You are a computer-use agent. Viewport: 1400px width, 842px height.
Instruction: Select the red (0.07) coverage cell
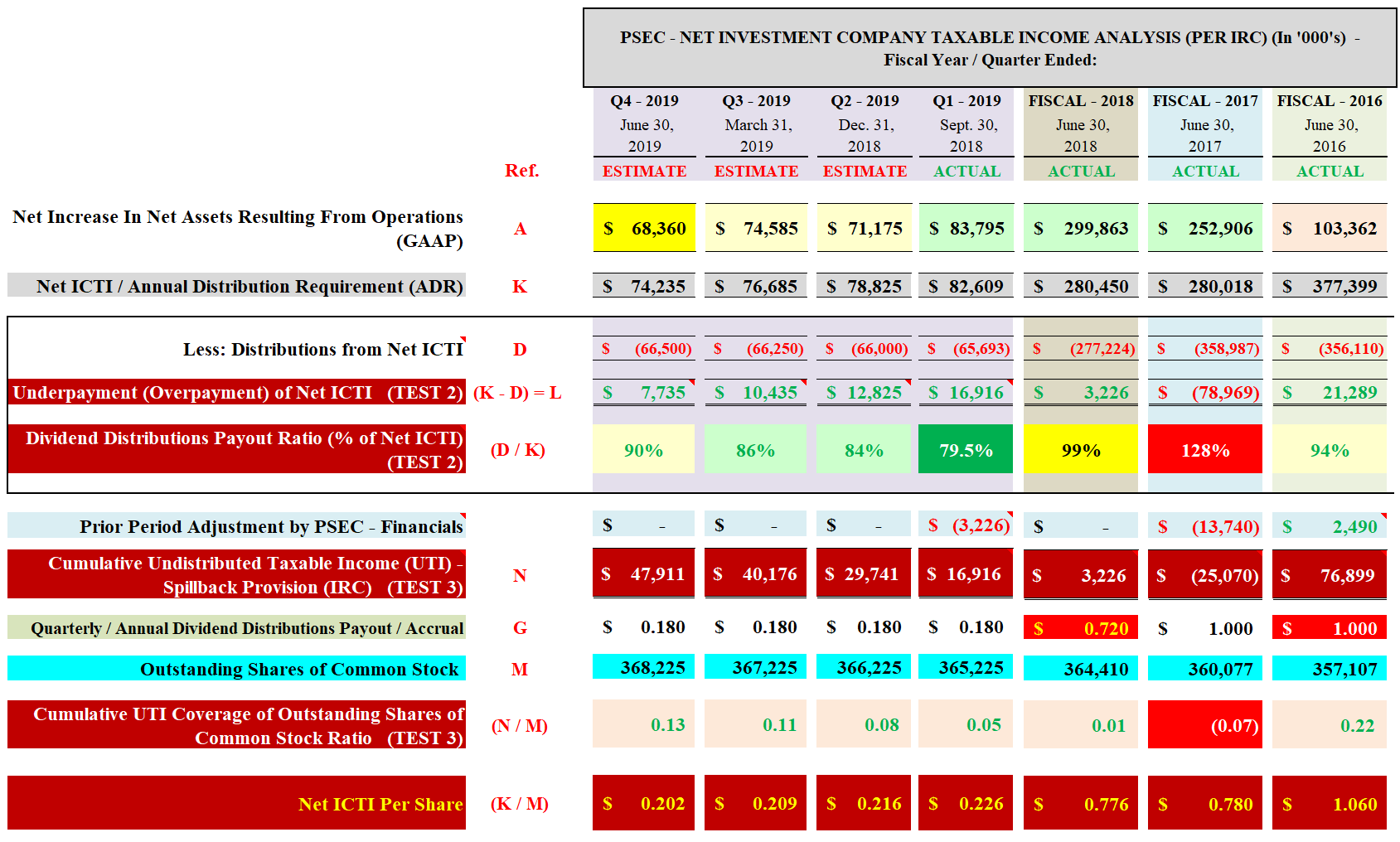1205,724
